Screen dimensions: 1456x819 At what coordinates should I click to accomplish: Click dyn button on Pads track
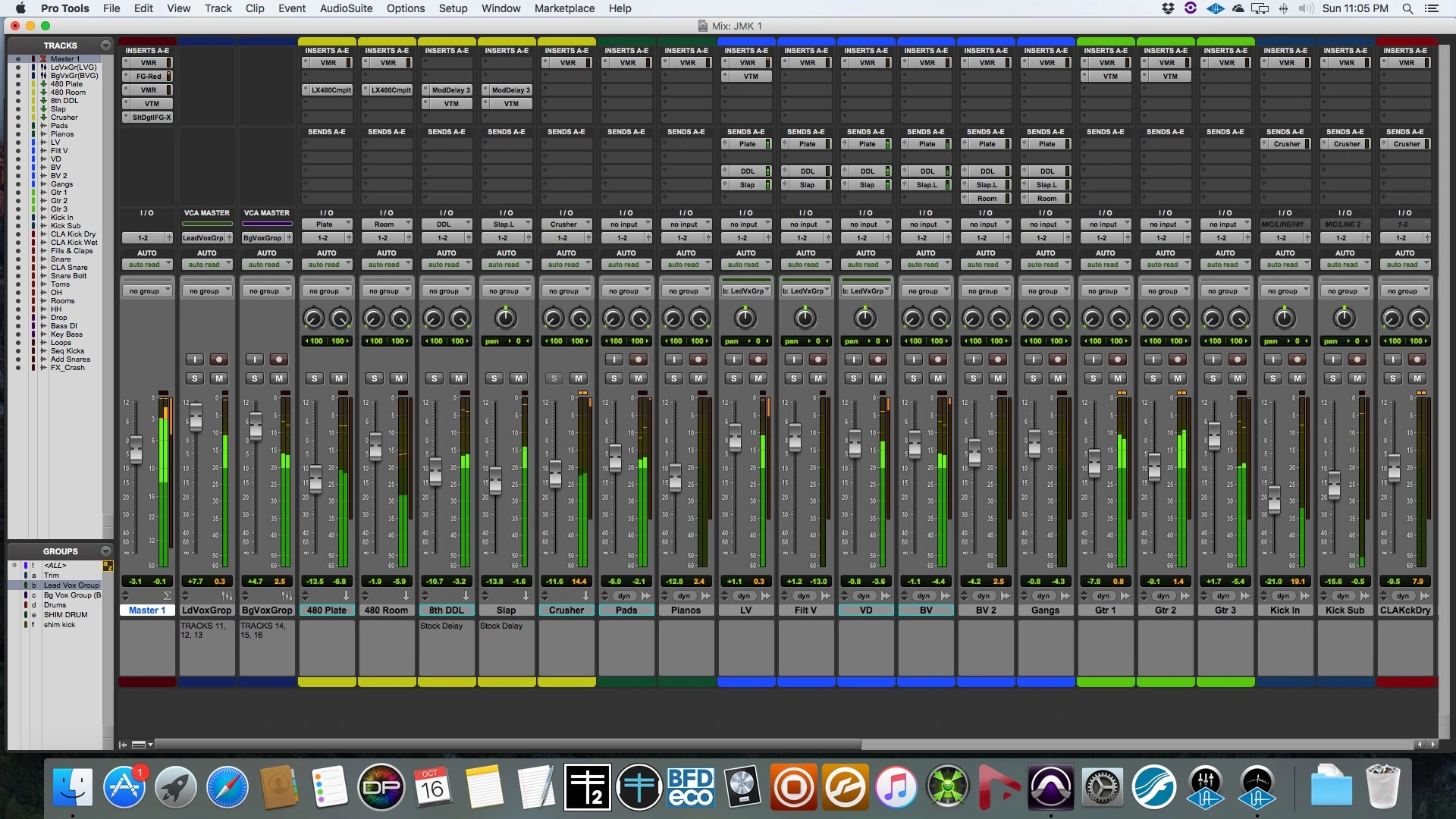[624, 596]
